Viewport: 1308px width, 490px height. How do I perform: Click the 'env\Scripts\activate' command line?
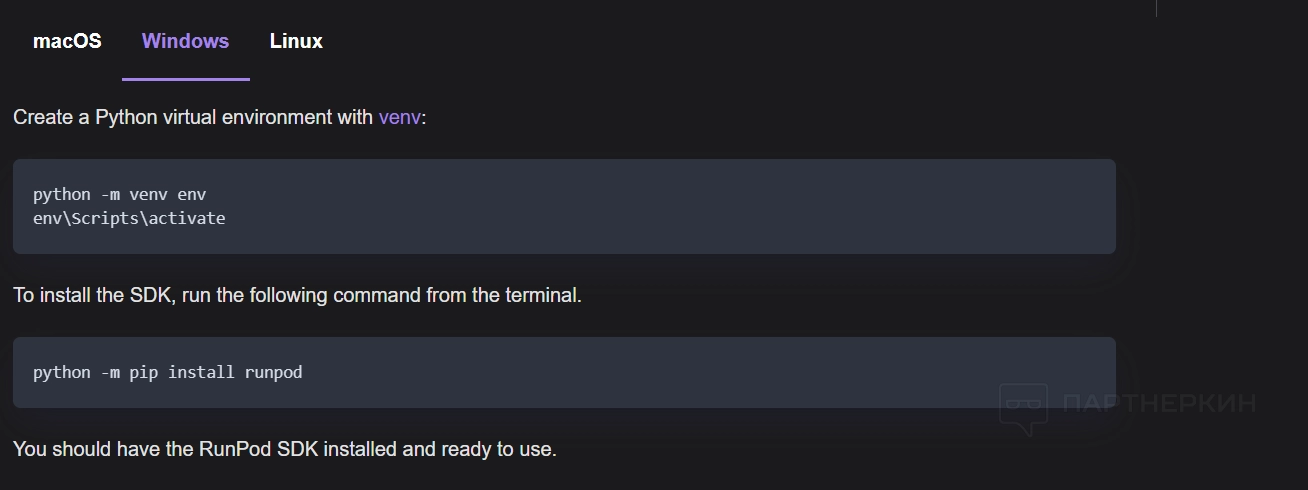click(x=129, y=218)
